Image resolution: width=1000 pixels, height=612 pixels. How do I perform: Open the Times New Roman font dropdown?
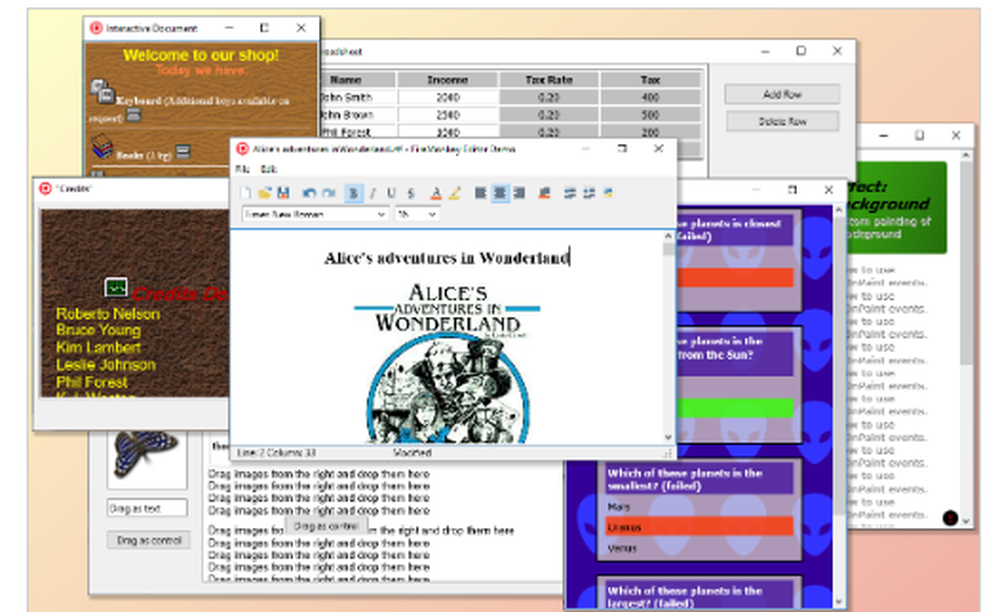pyautogui.click(x=315, y=214)
